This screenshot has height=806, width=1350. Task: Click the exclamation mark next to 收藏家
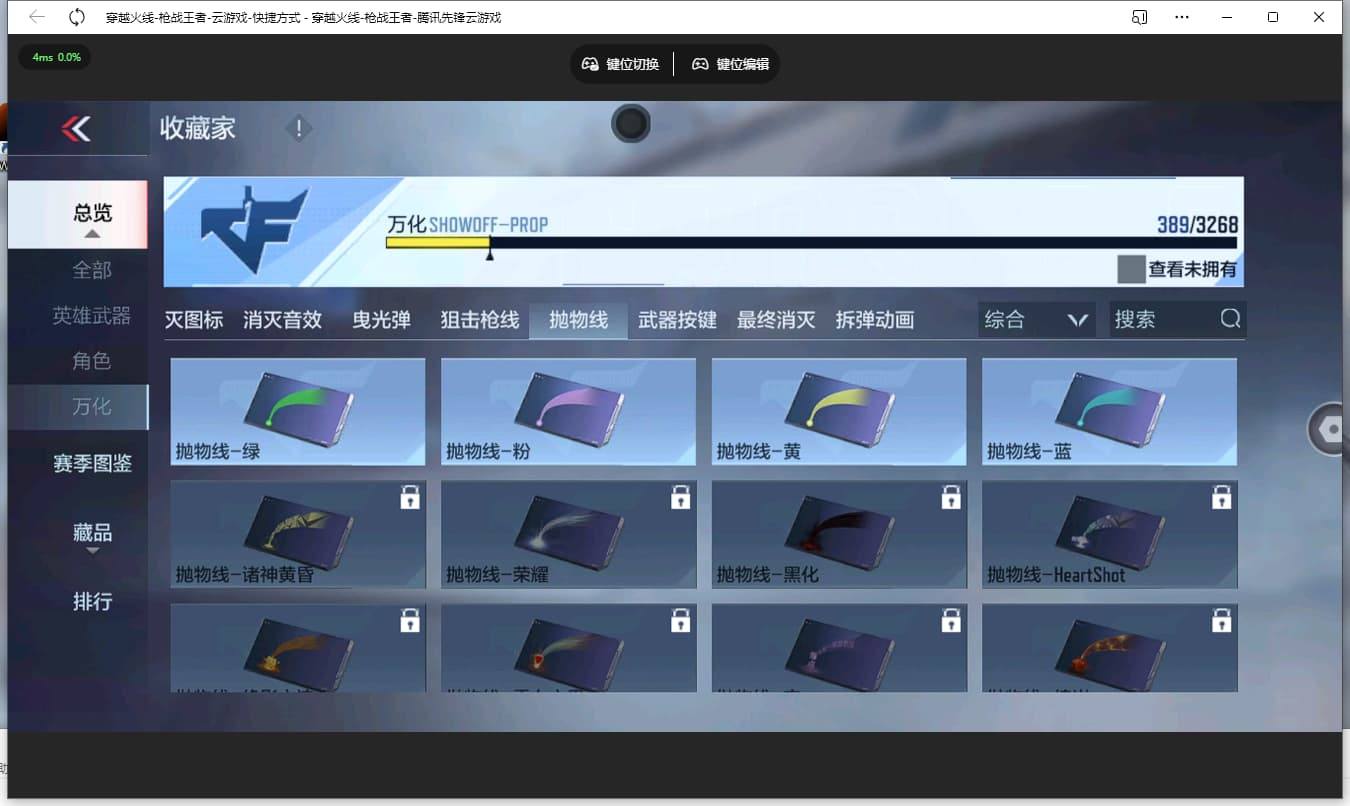pos(298,128)
